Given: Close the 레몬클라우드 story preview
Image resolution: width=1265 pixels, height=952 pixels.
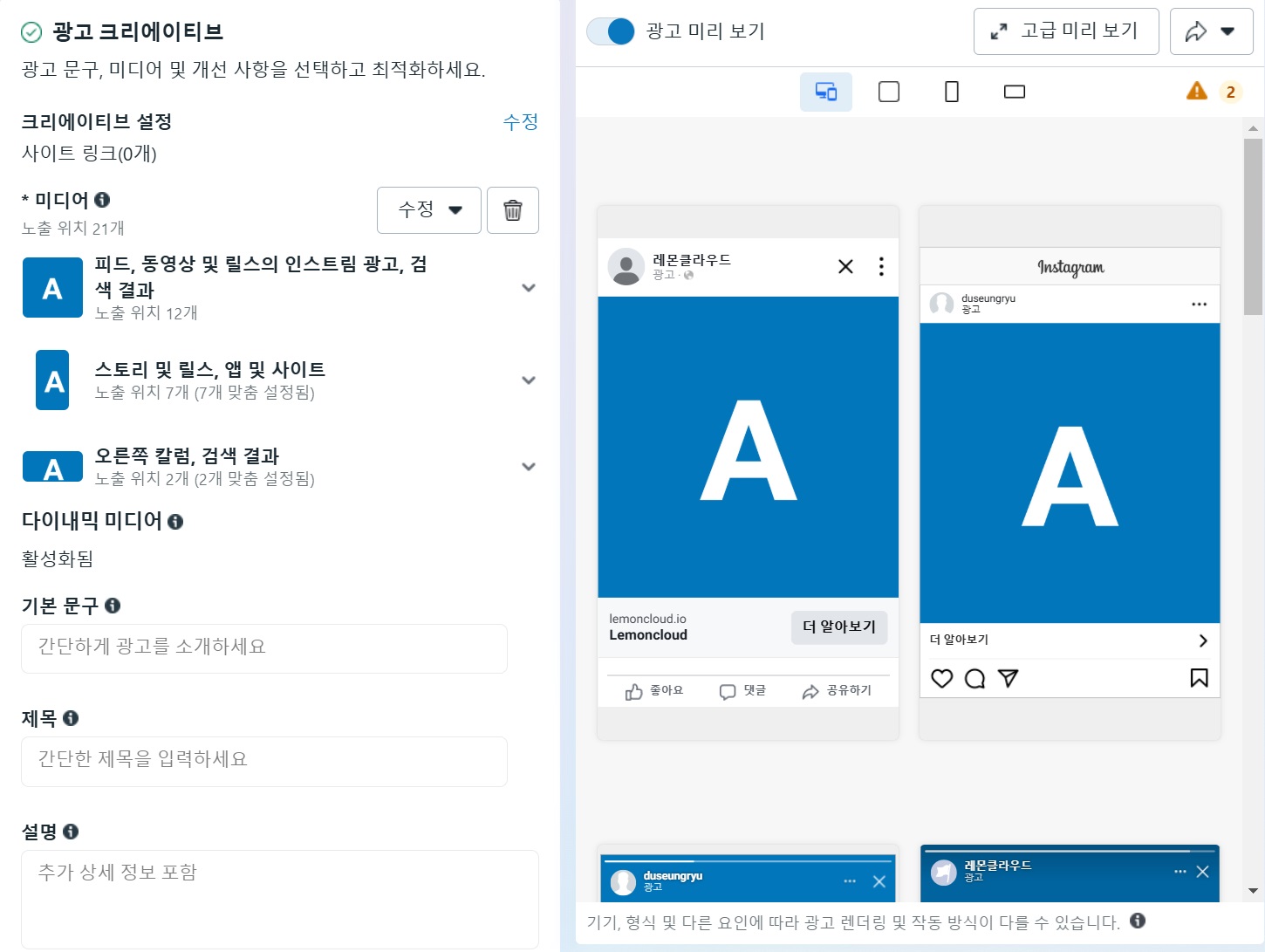Looking at the screenshot, I should coord(1202,872).
